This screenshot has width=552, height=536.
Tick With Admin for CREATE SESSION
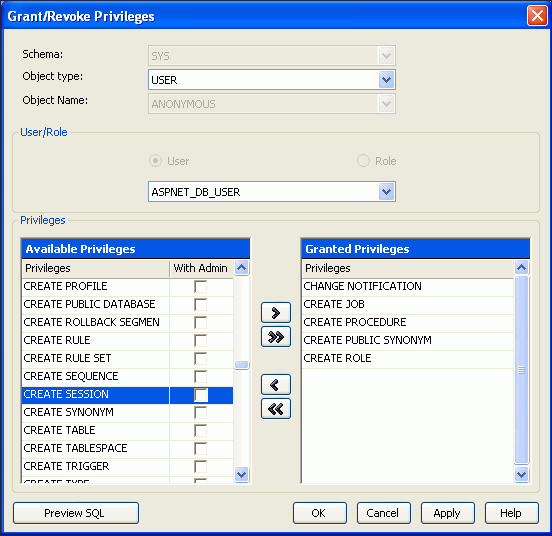click(x=201, y=395)
